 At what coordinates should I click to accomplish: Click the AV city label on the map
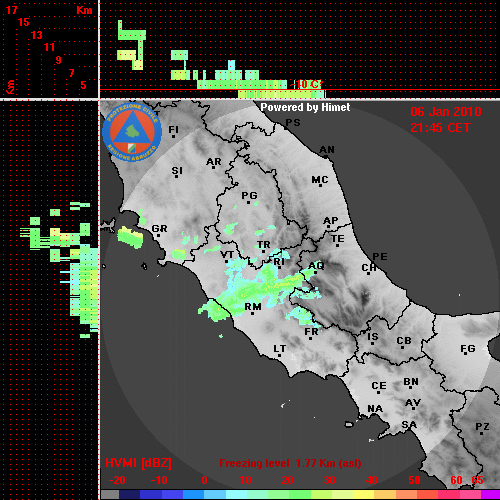[413, 403]
